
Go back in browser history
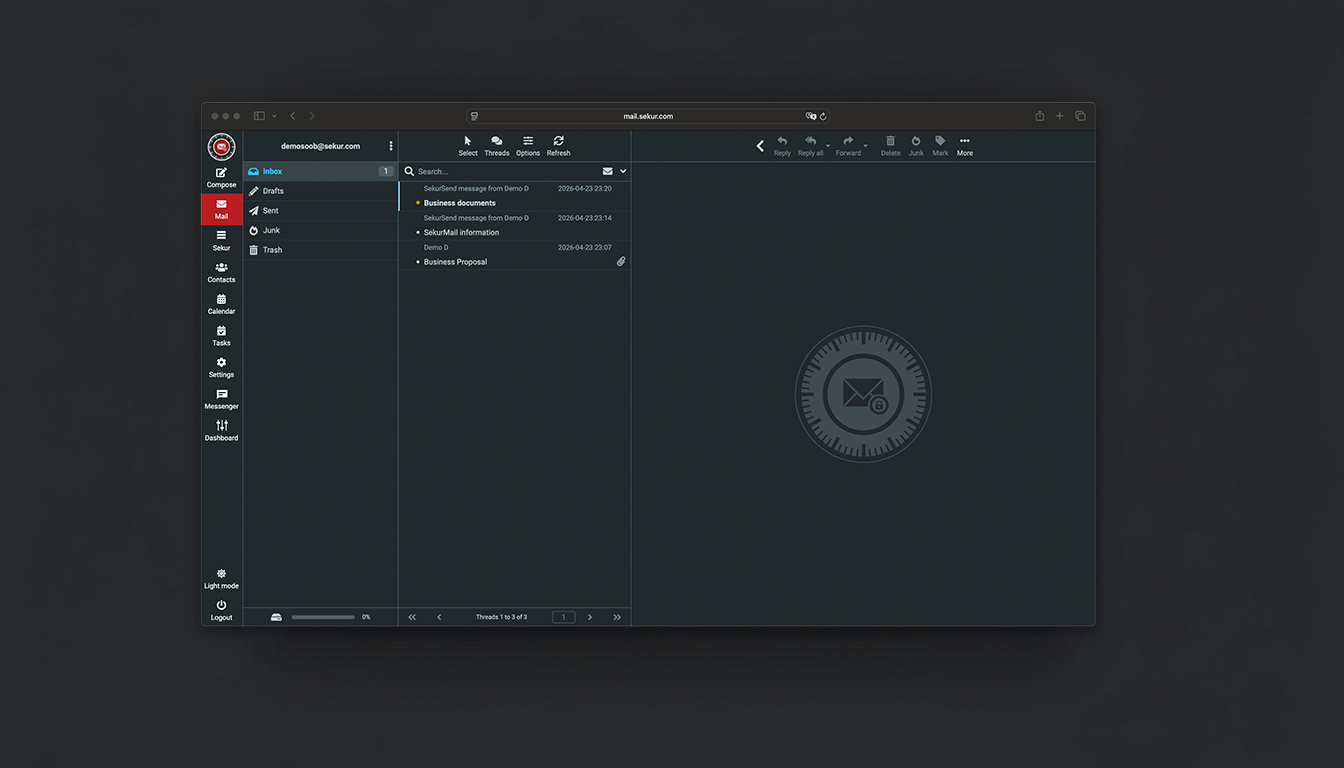[x=292, y=116]
